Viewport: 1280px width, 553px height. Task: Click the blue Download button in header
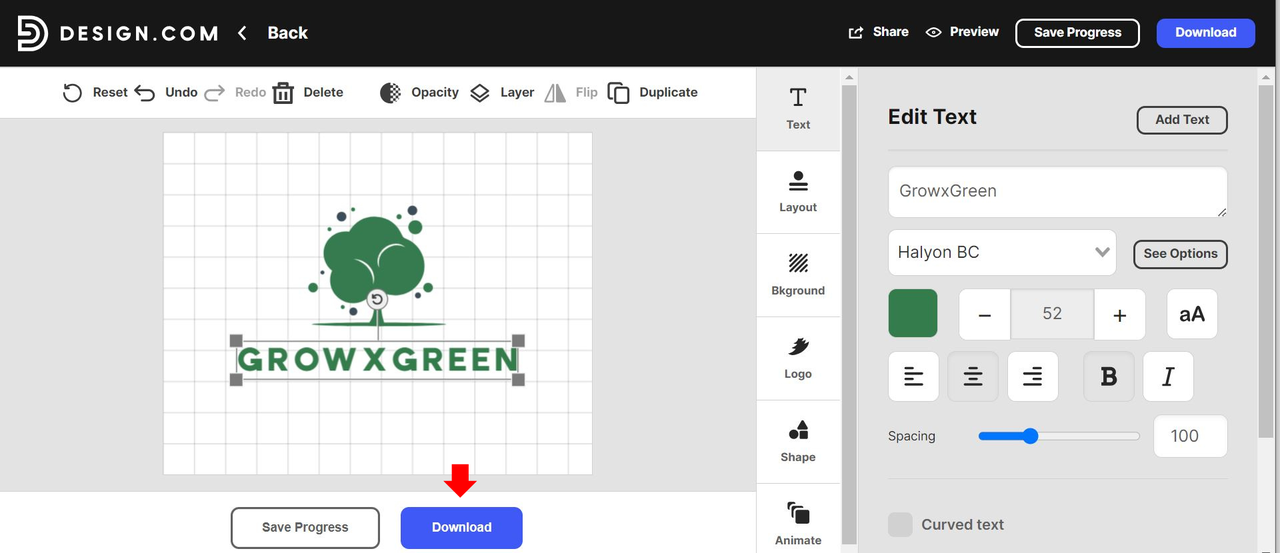1205,33
